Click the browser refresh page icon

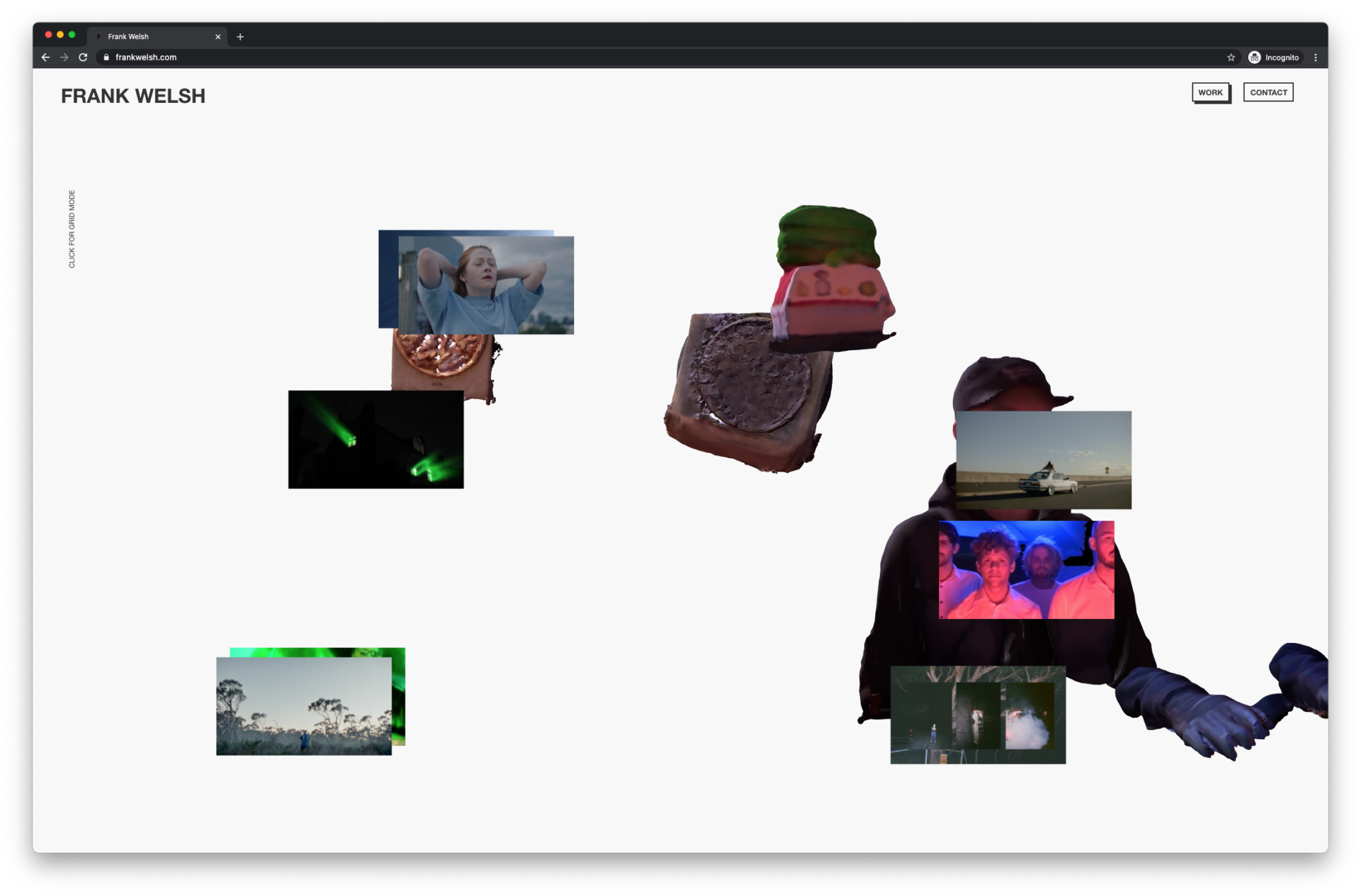[85, 57]
